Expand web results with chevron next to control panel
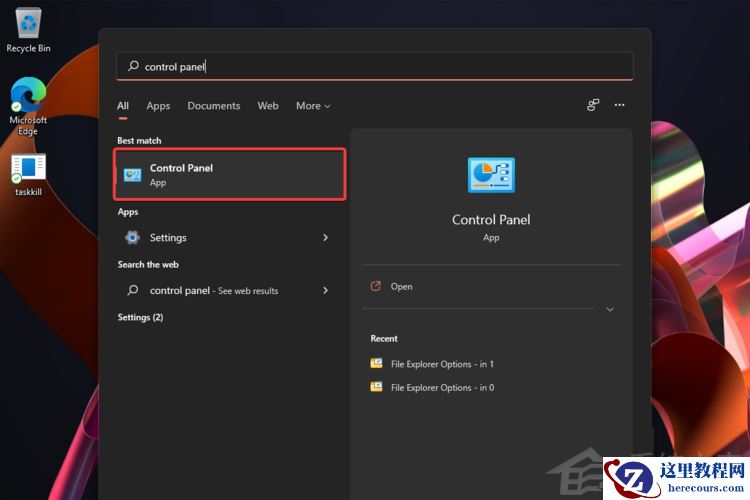 coord(325,290)
